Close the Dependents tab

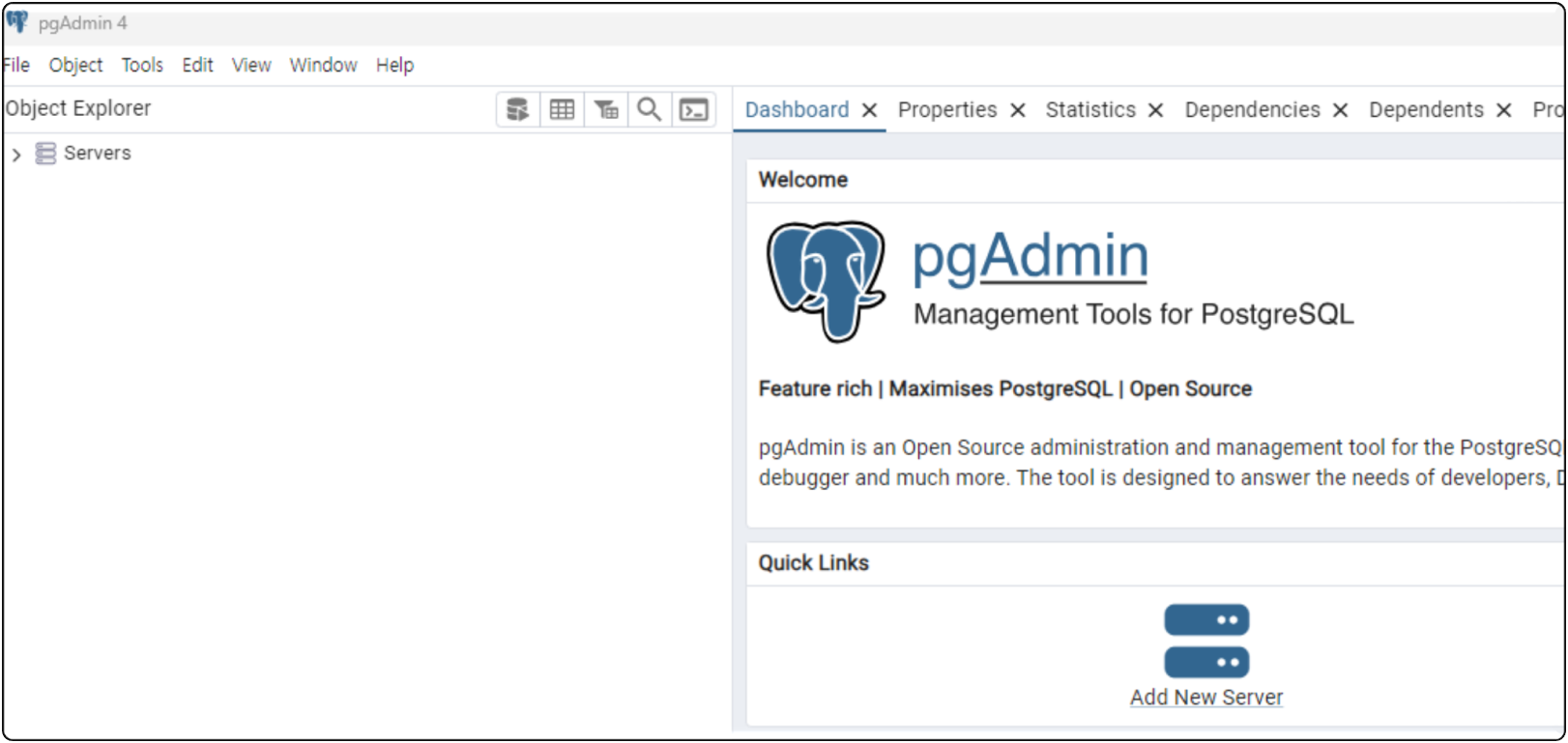[x=1503, y=111]
